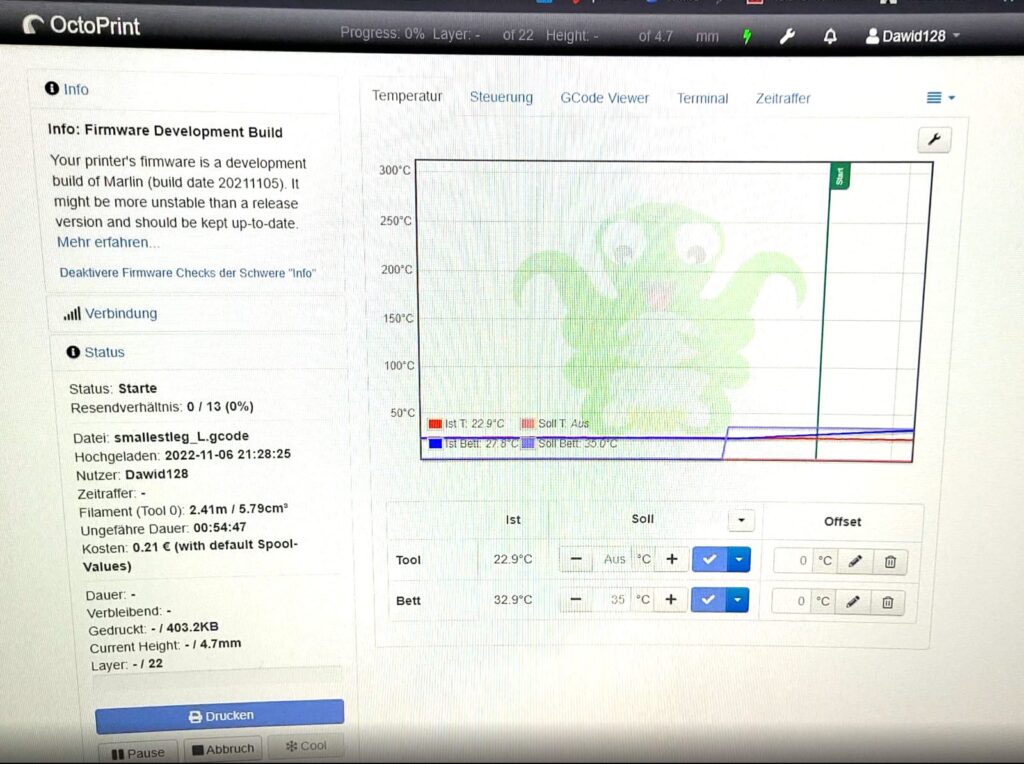Confirm Bett target temperature checkmark
1024x764 pixels.
(x=708, y=599)
